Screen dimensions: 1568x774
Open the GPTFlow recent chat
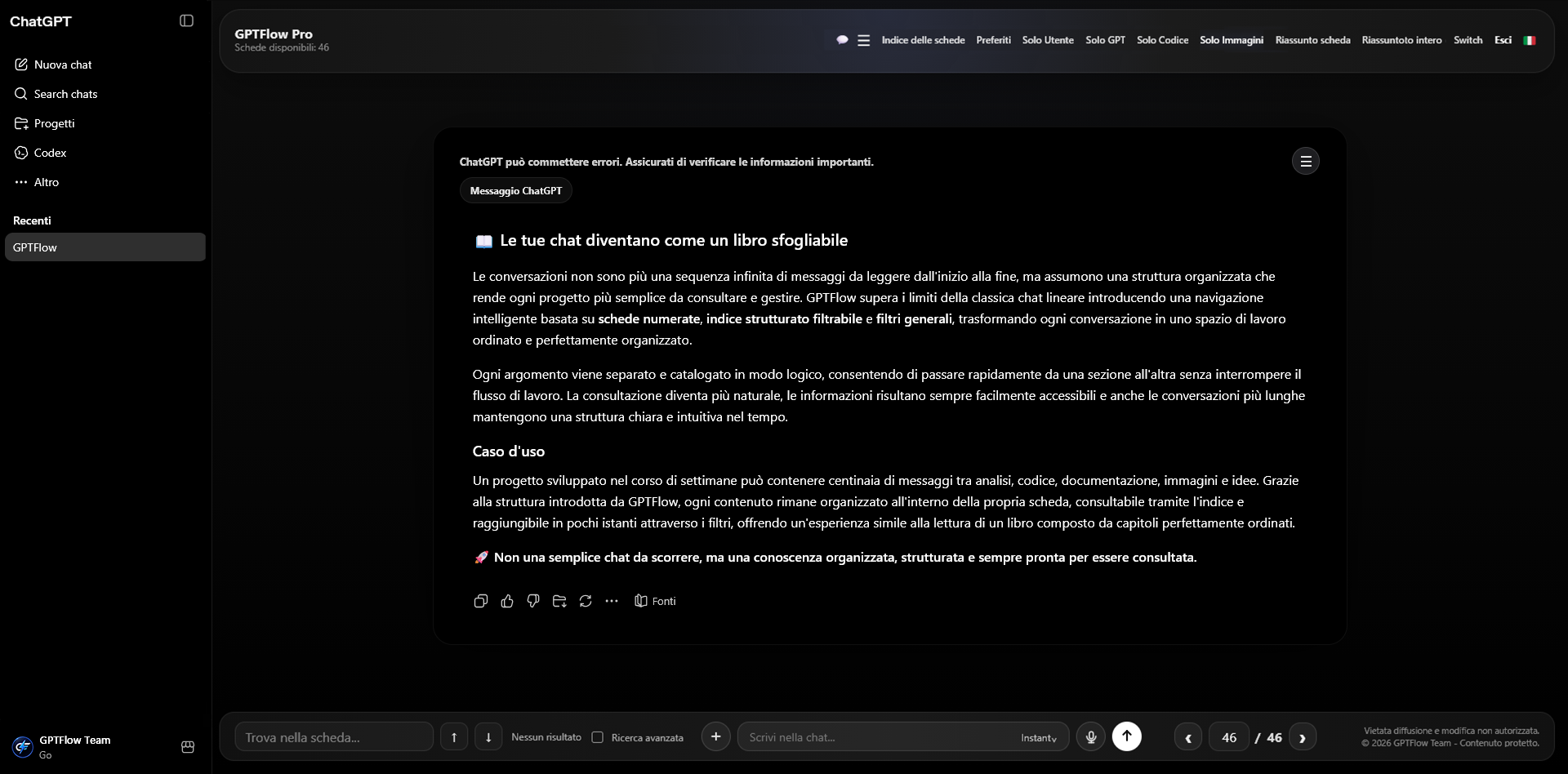[x=105, y=247]
